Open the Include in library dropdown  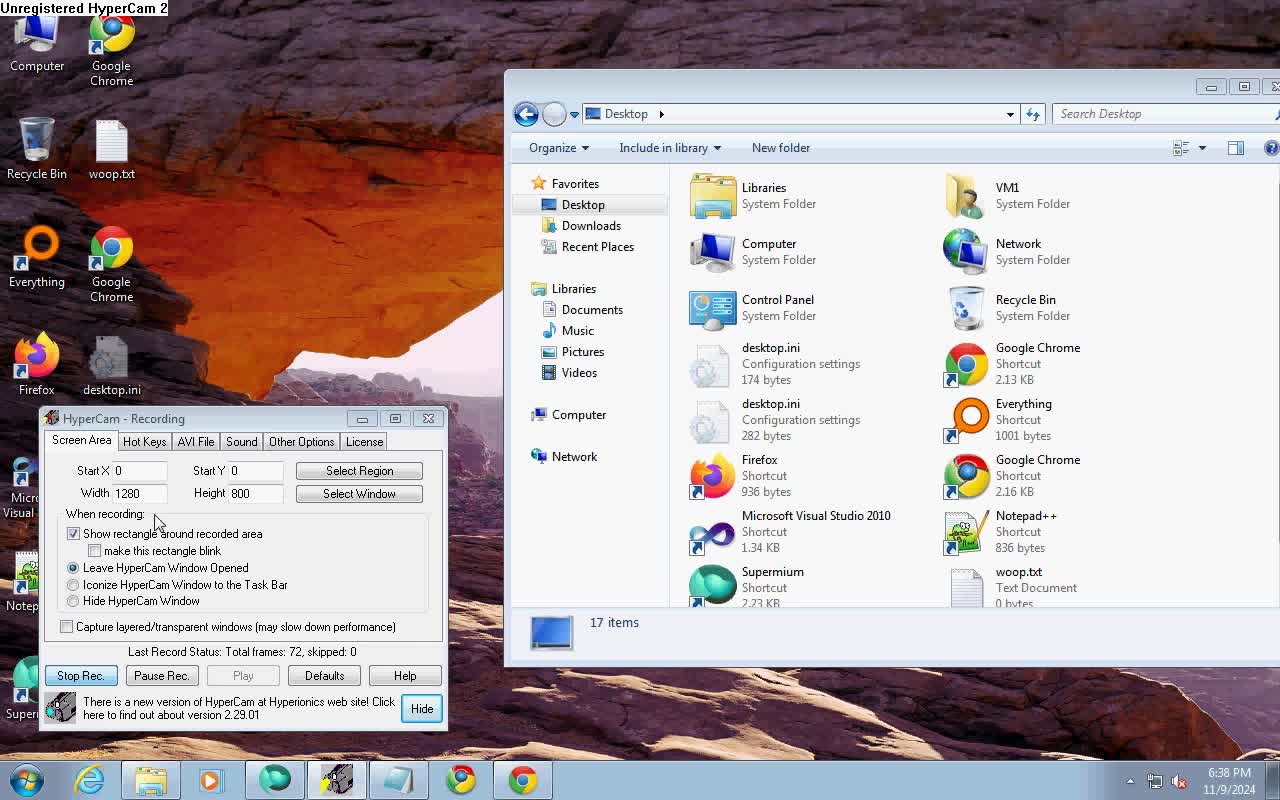coord(670,148)
